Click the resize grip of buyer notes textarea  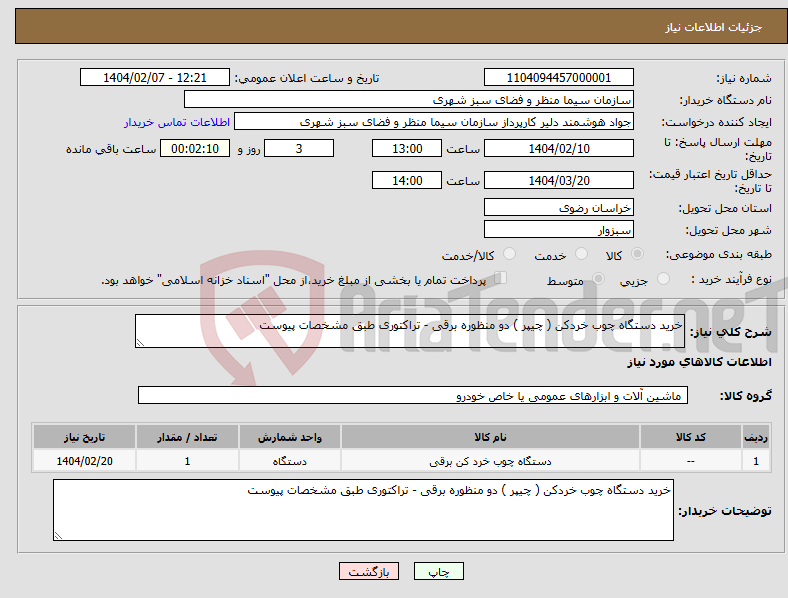58,536
